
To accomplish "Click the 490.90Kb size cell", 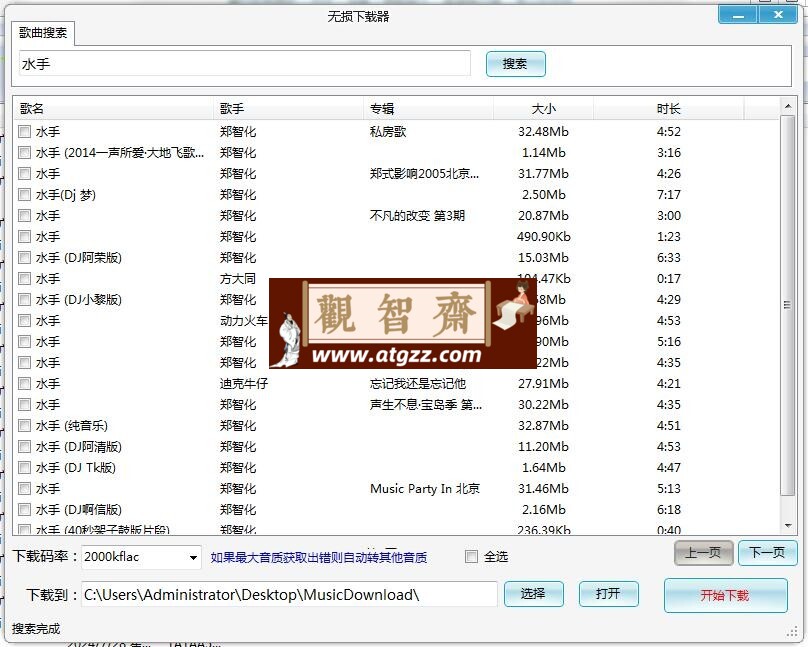I will (x=544, y=237).
